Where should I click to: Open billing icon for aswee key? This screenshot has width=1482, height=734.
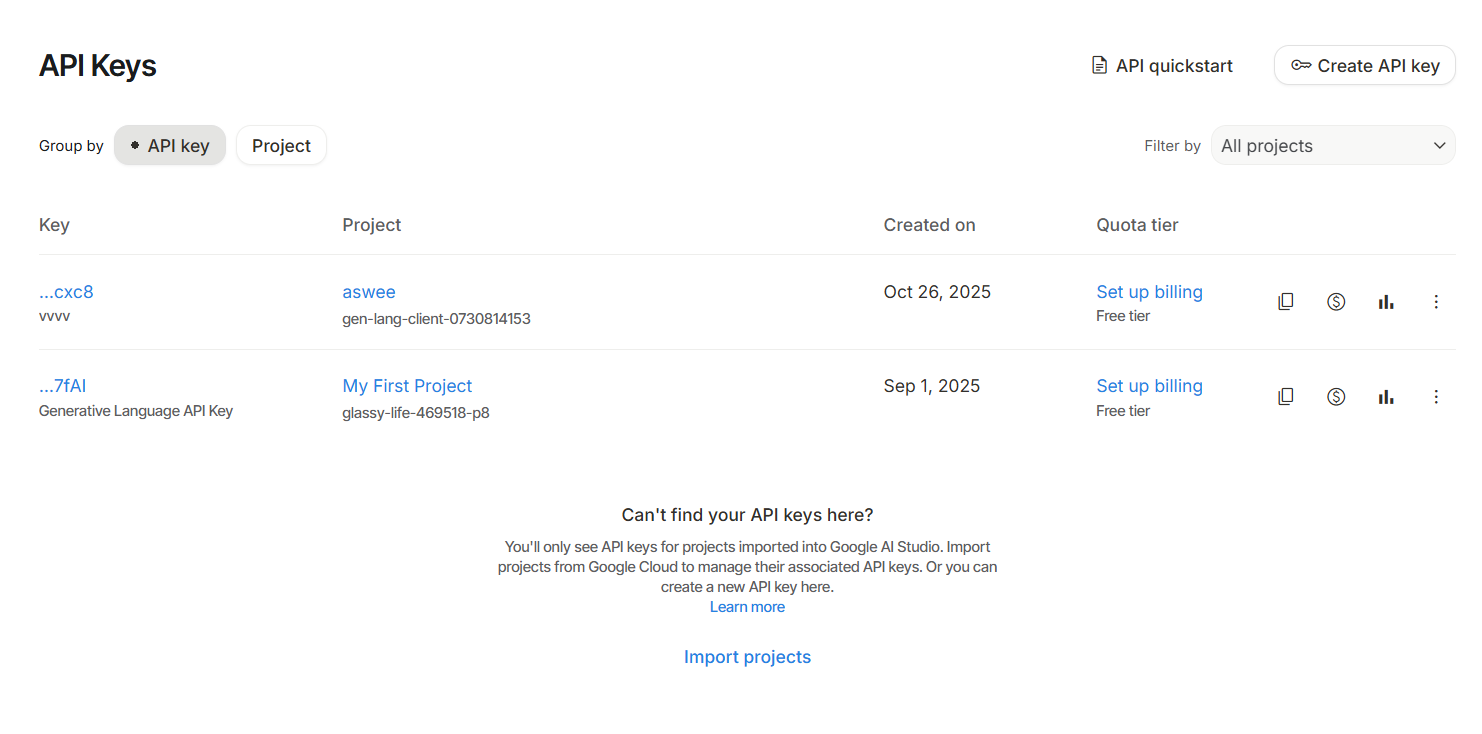pos(1336,301)
